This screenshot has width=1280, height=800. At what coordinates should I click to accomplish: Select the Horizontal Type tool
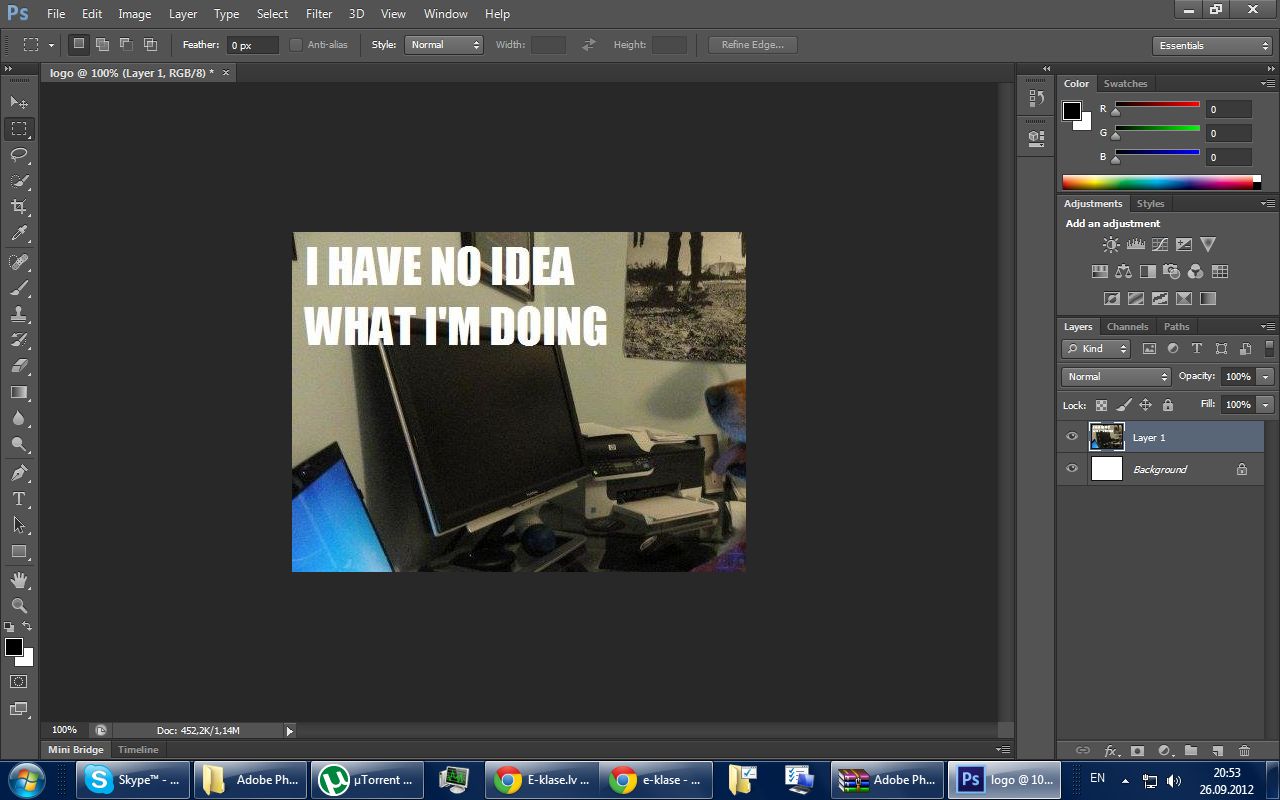[x=18, y=499]
